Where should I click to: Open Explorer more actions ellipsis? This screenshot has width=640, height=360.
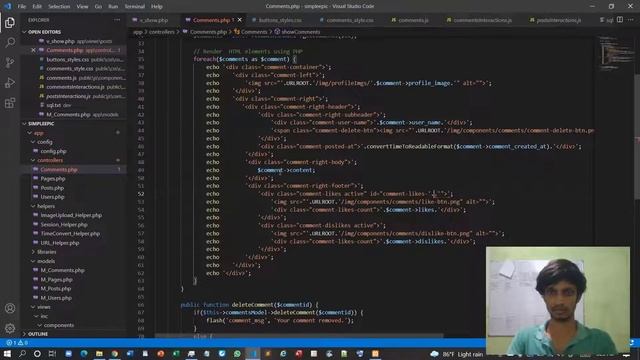[x=117, y=20]
